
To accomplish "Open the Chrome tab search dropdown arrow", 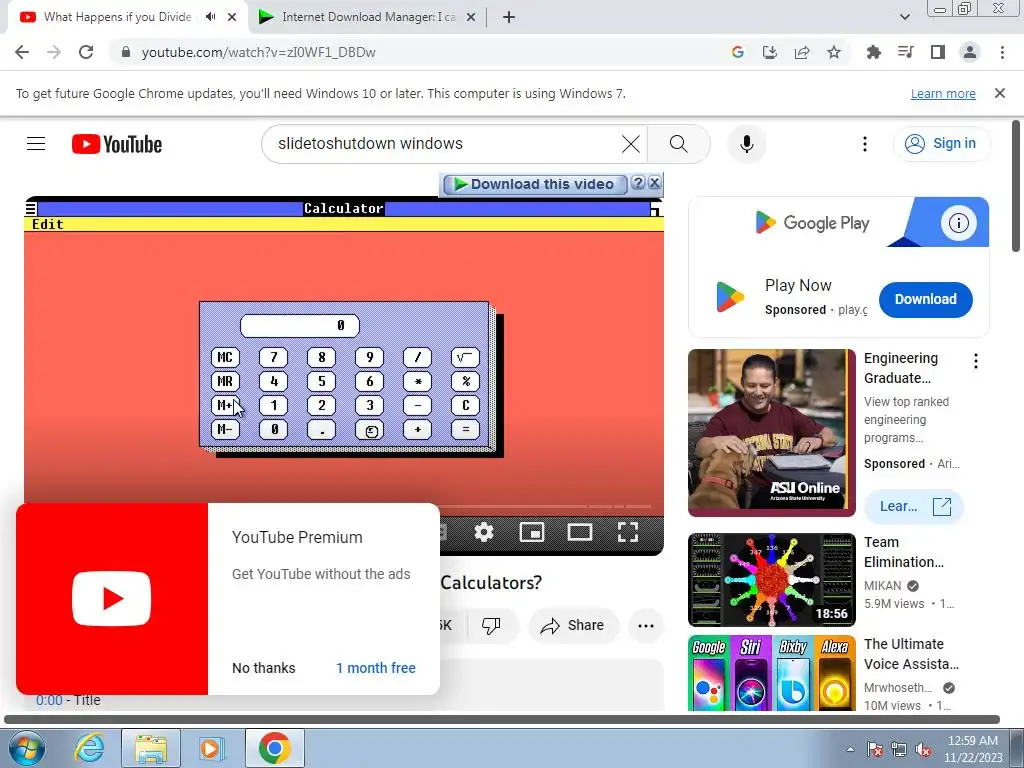I will (x=904, y=17).
